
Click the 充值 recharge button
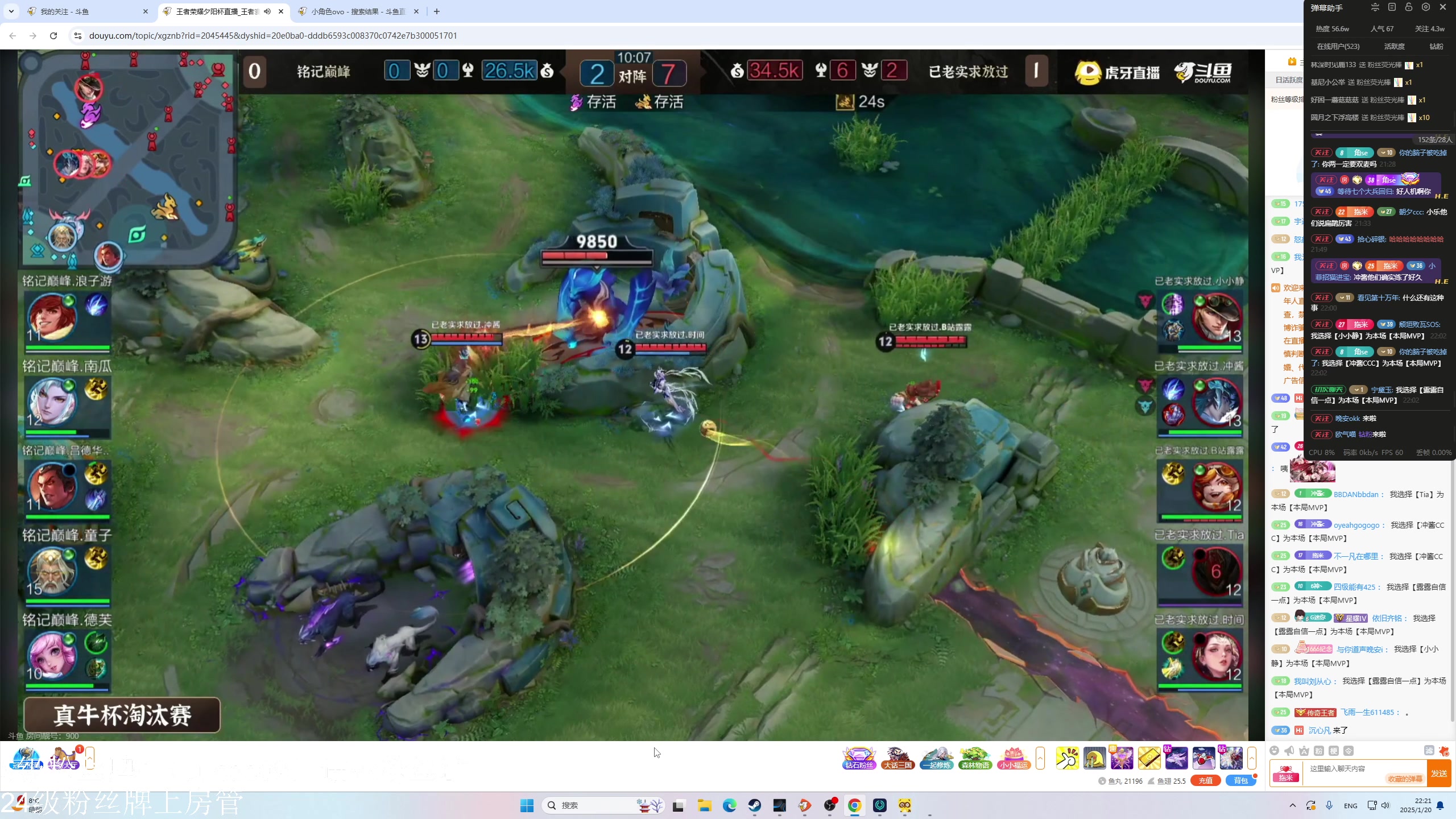pyautogui.click(x=1205, y=781)
